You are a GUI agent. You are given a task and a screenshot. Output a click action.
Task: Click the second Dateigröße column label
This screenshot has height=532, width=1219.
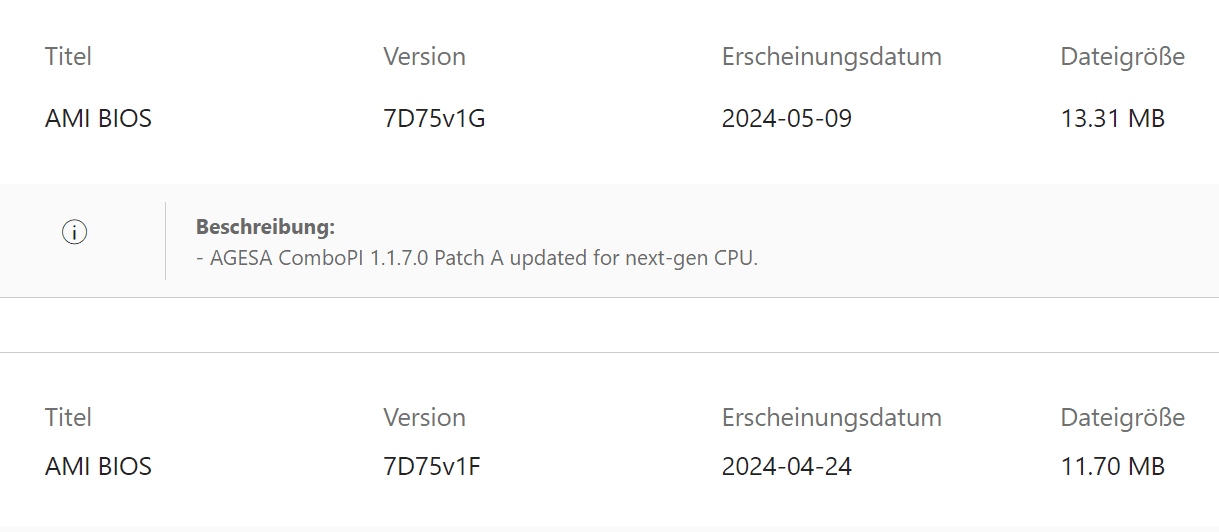click(x=1122, y=417)
